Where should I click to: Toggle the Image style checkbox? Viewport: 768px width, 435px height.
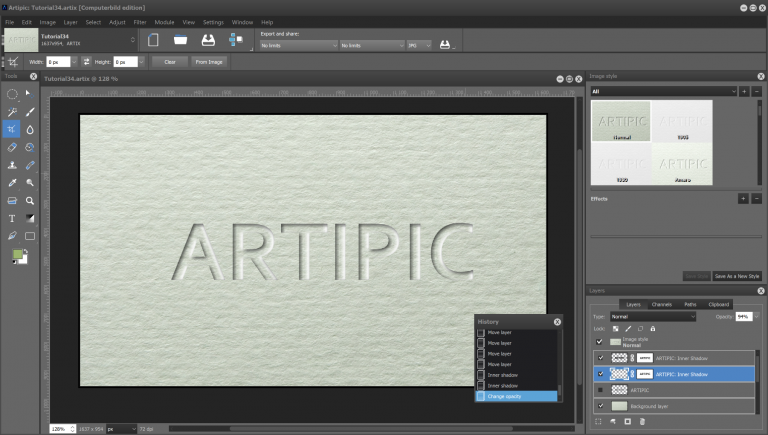600,340
